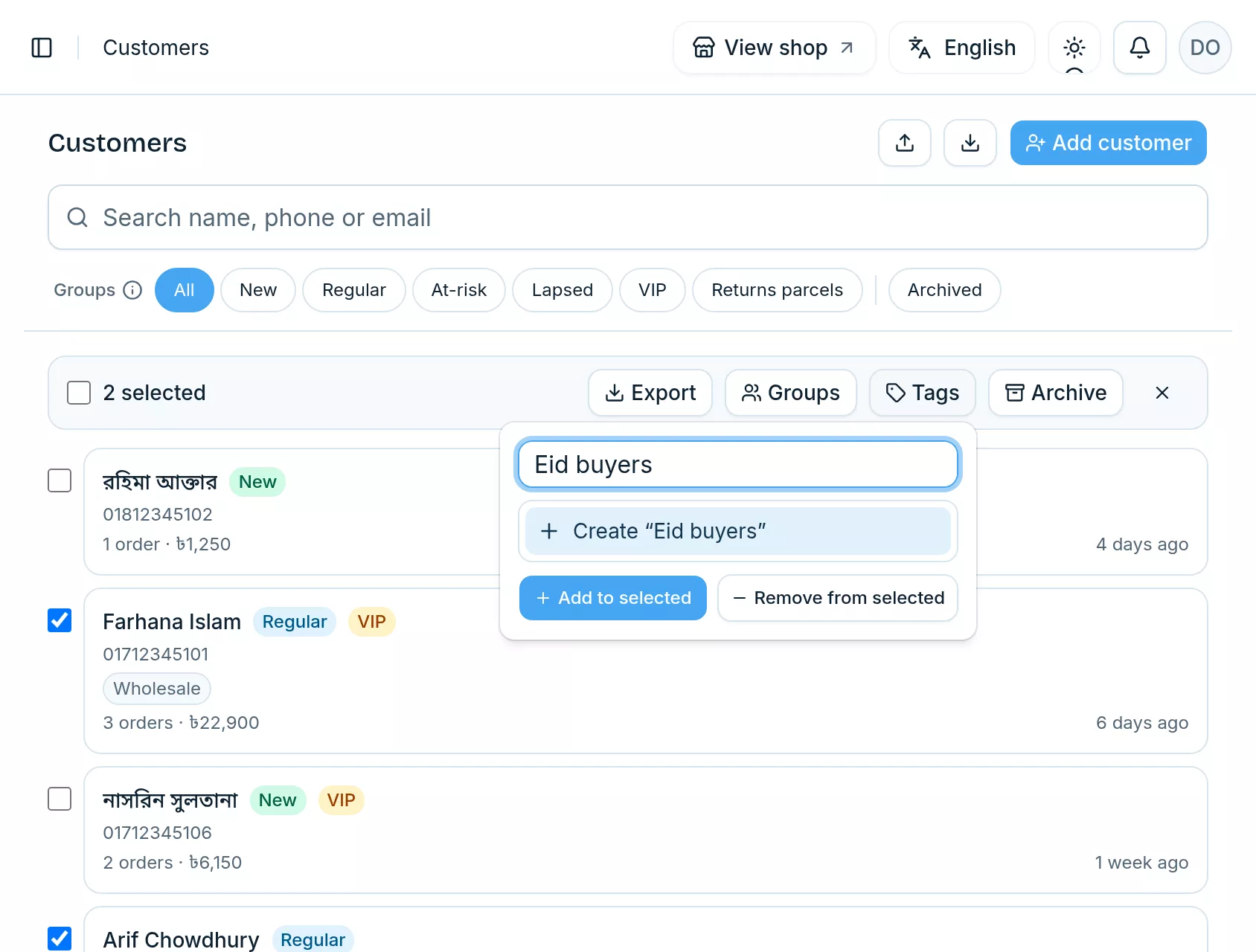Focus the search name, phone or email field
This screenshot has width=1256, height=952.
[x=627, y=217]
